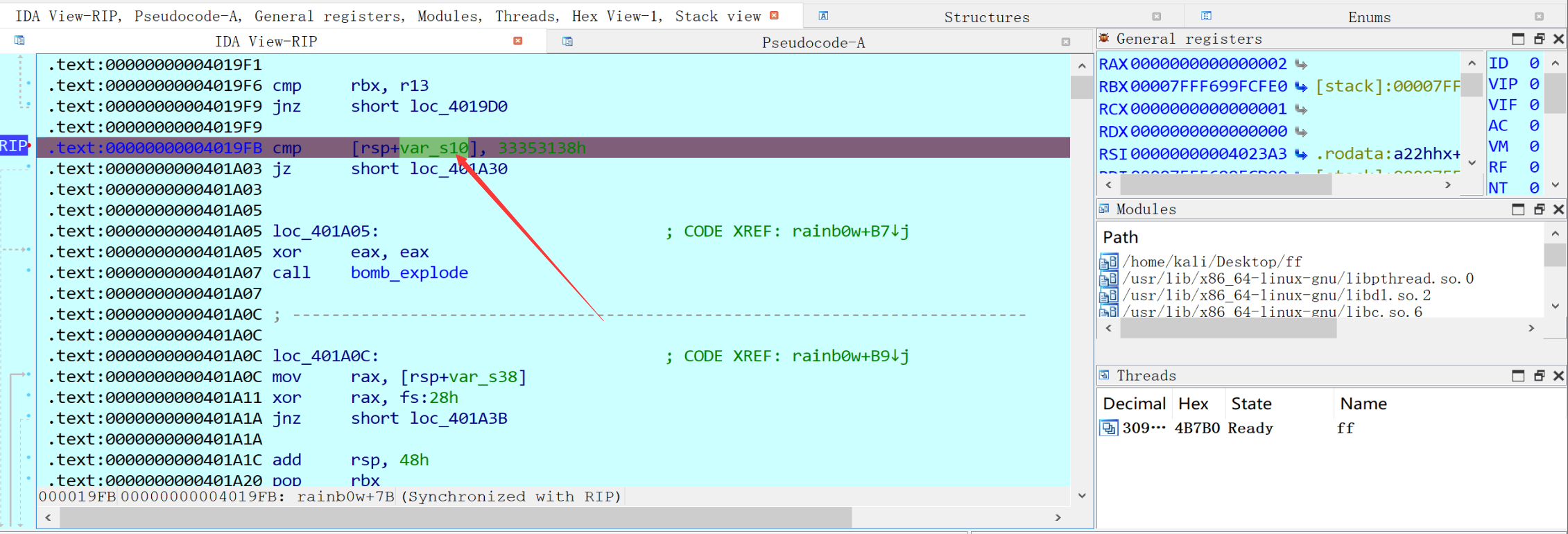
Task: Select the libdl.so.2 module row
Action: pyautogui.click(x=1277, y=295)
